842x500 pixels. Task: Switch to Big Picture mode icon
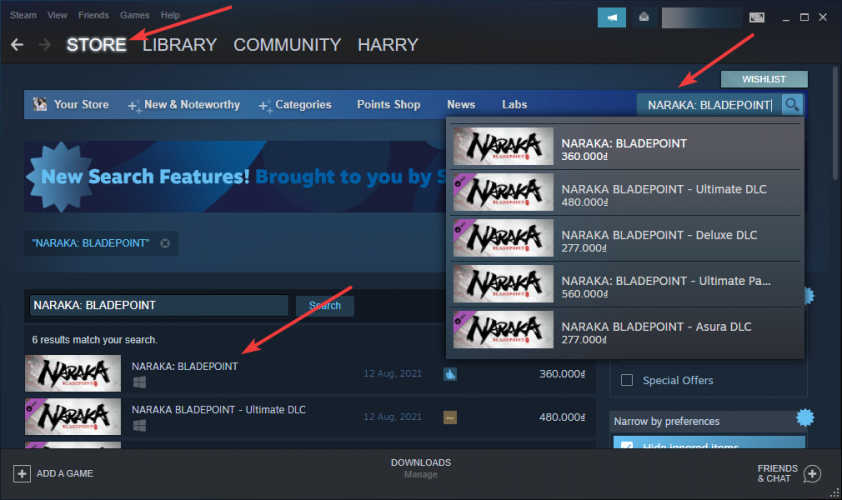coord(757,18)
